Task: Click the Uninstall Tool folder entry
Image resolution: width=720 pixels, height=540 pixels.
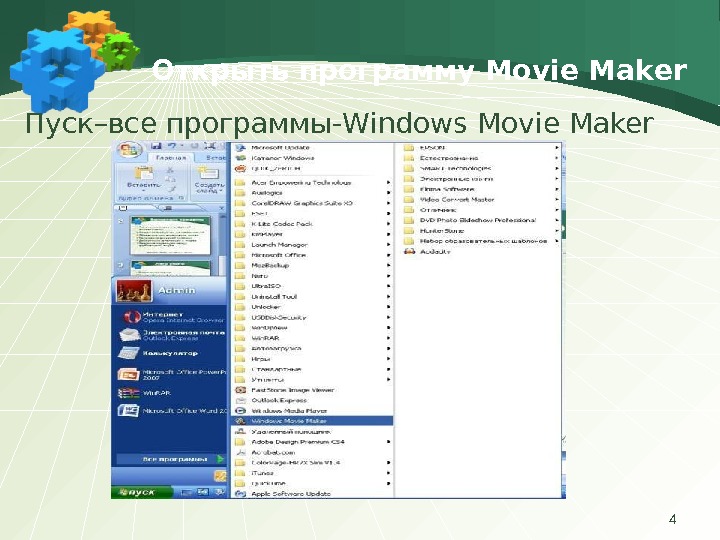Action: 312,297
